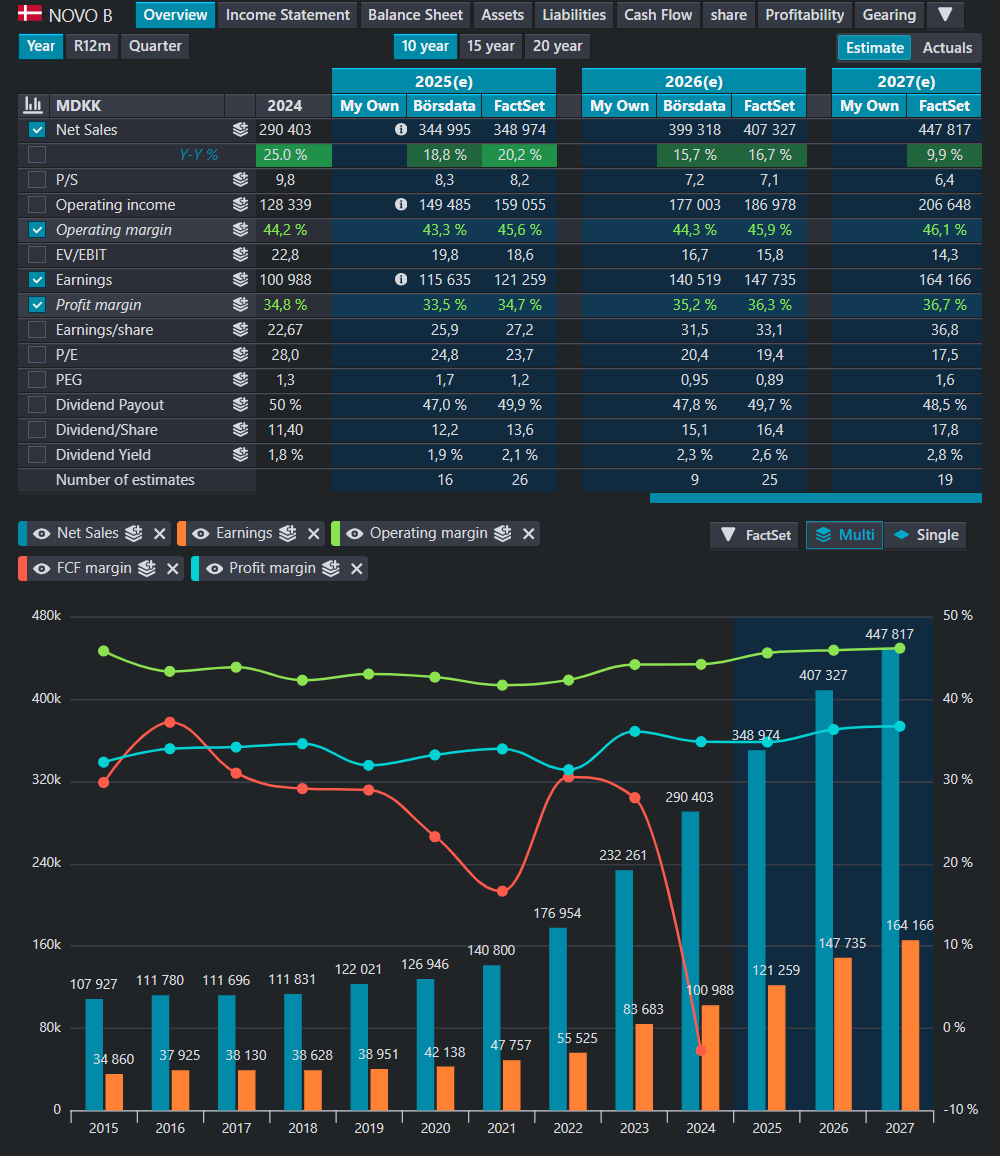1000x1156 pixels.
Task: Remove Net Sales series from chart
Action: click(159, 534)
